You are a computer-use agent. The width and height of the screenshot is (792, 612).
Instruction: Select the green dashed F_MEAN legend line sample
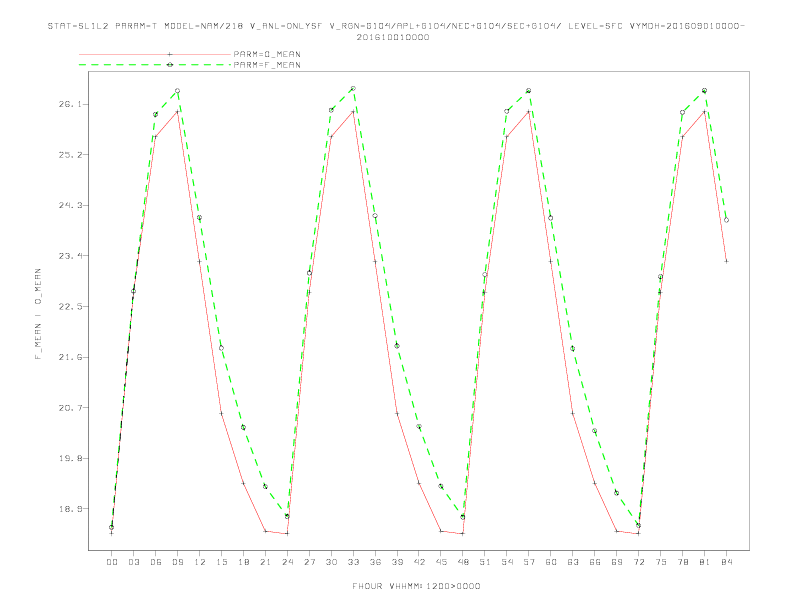click(x=155, y=65)
